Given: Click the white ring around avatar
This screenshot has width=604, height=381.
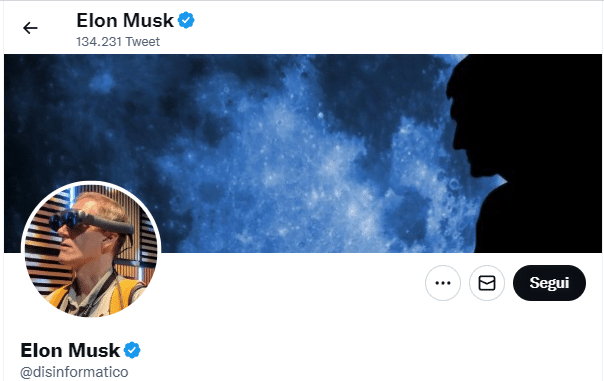Looking at the screenshot, I should [91, 183].
